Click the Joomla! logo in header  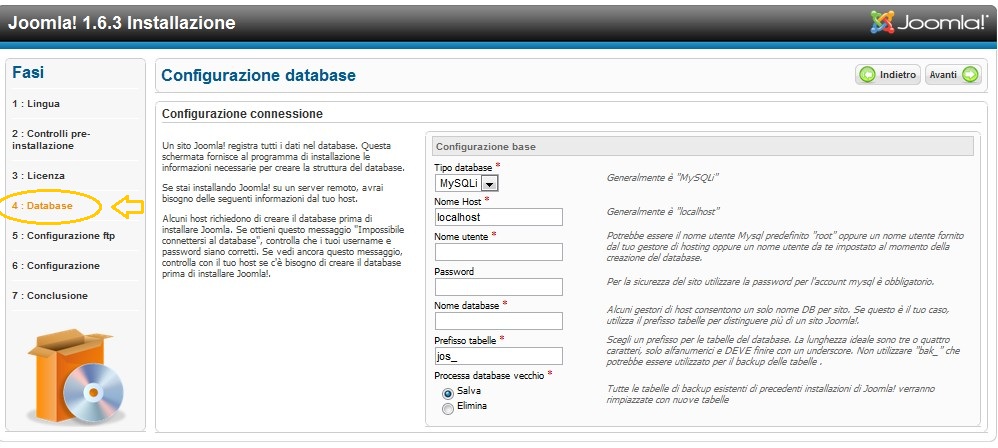pyautogui.click(x=931, y=22)
